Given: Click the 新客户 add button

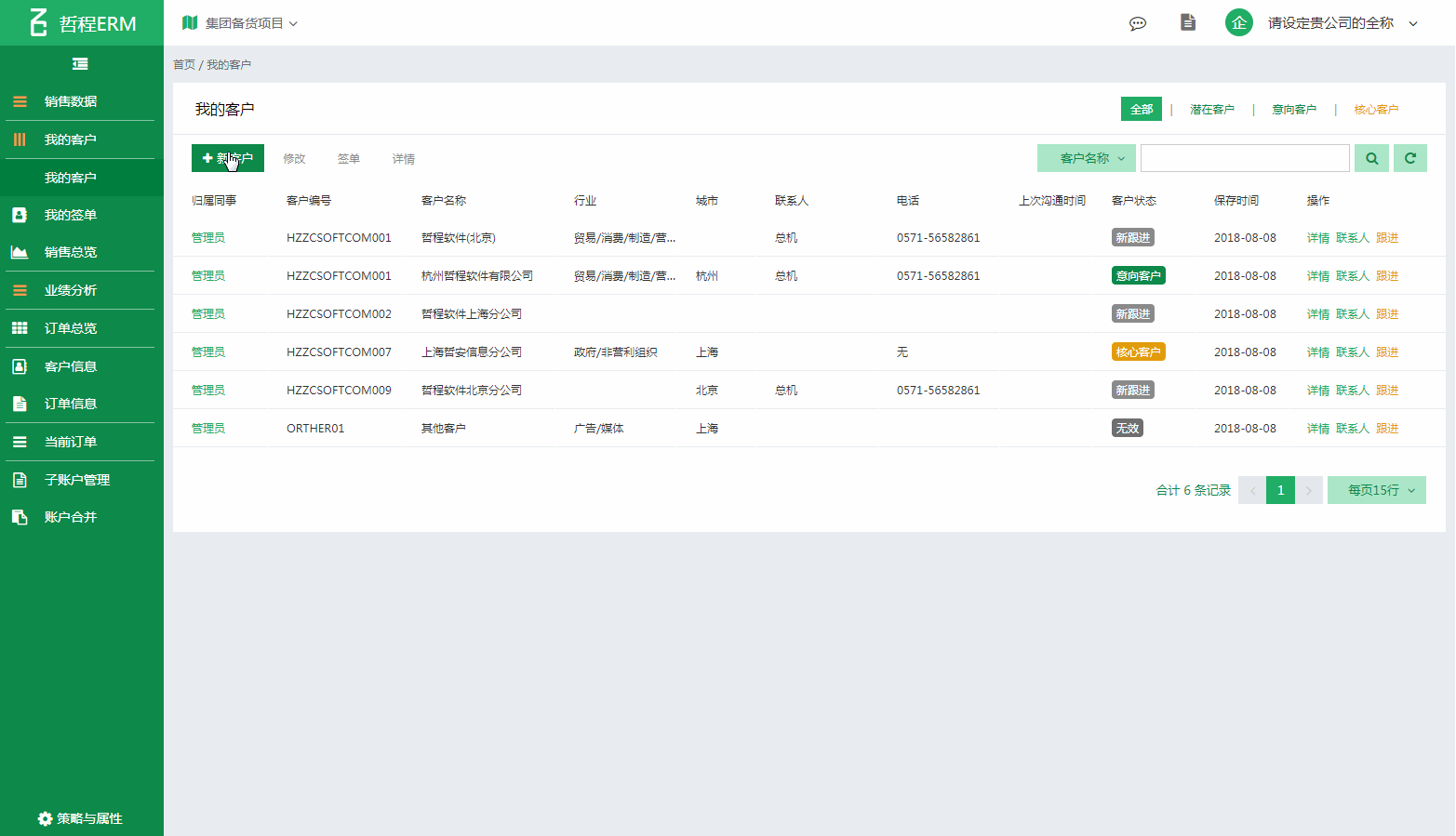Looking at the screenshot, I should 228,158.
